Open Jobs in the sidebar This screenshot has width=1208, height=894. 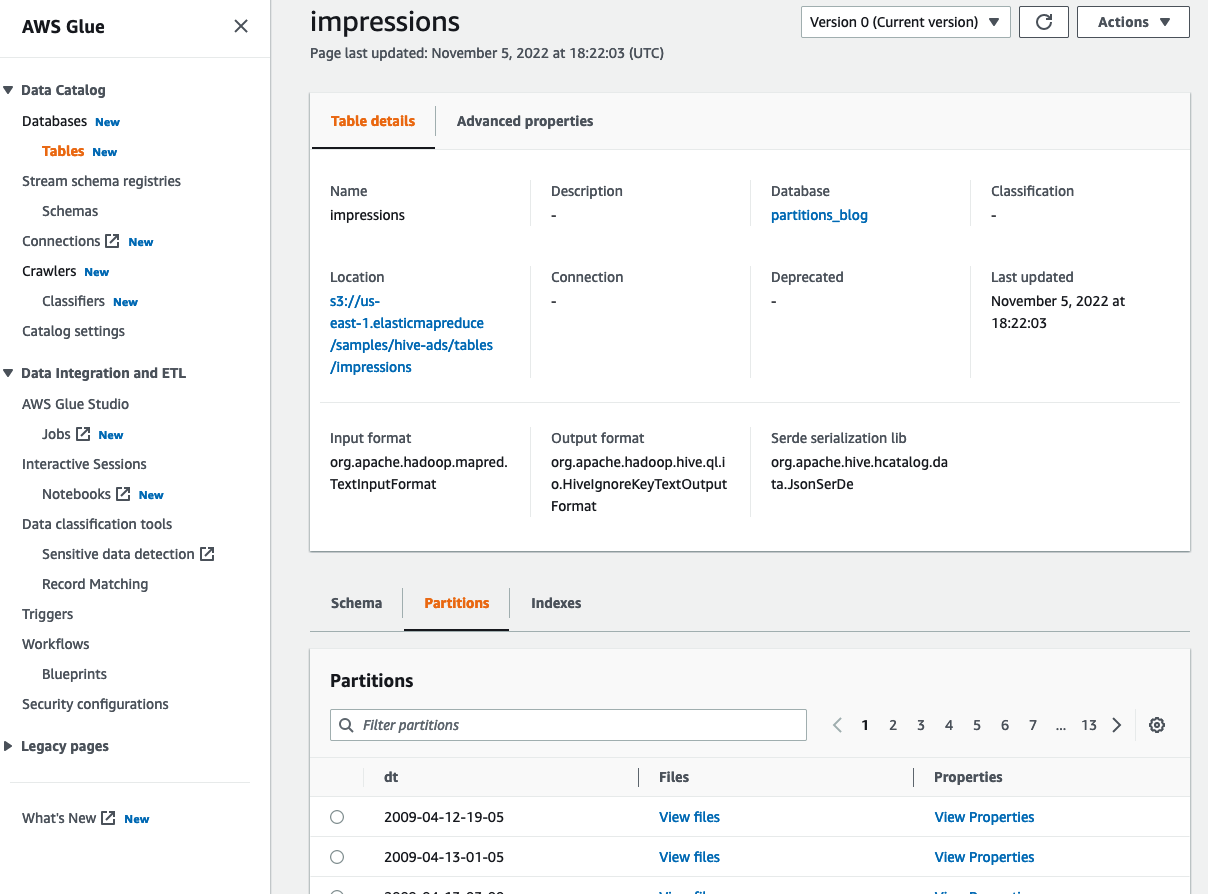click(56, 434)
